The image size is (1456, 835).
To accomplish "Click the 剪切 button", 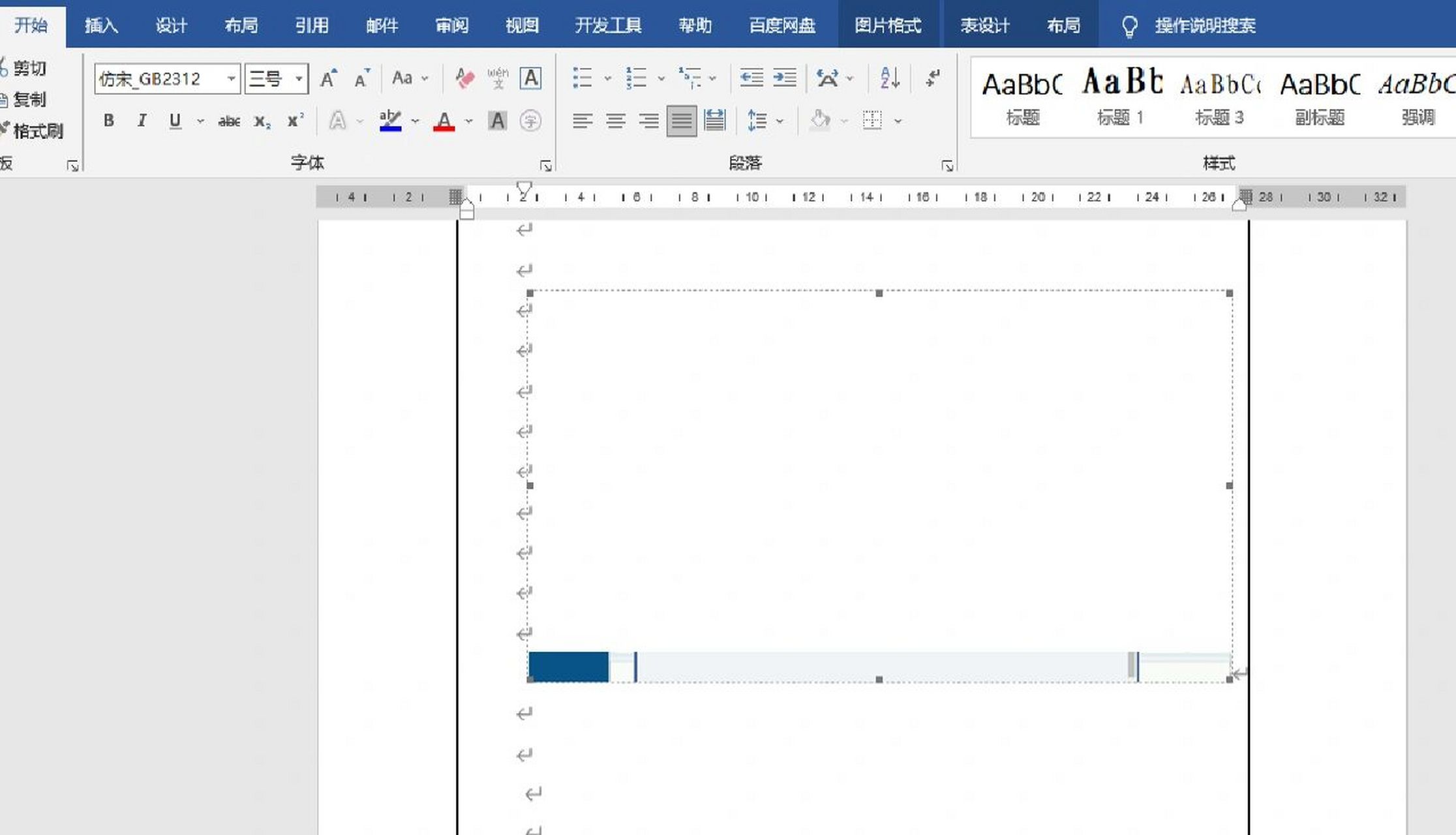I will [x=23, y=68].
